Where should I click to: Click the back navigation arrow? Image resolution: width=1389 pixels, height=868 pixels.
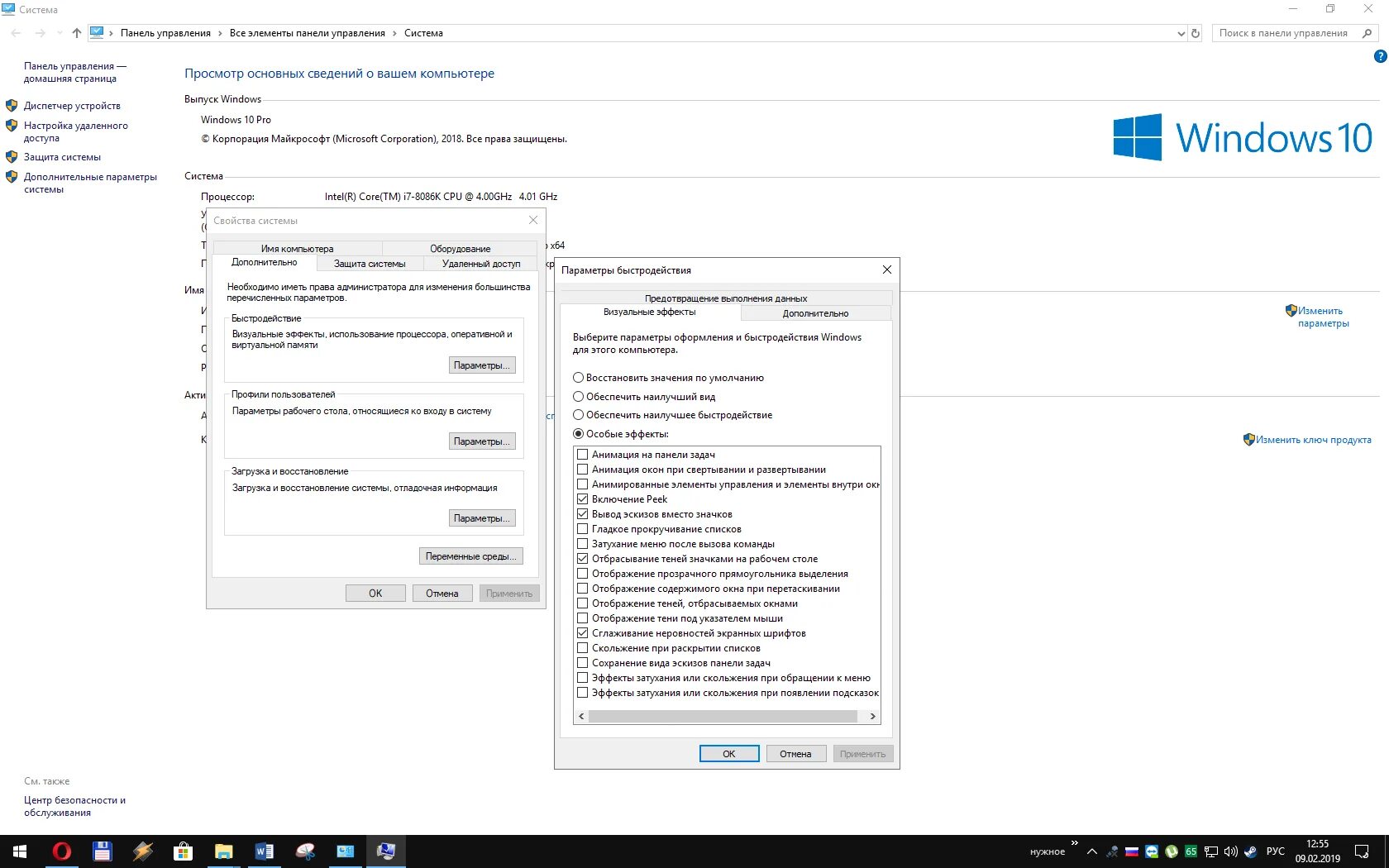click(x=16, y=33)
